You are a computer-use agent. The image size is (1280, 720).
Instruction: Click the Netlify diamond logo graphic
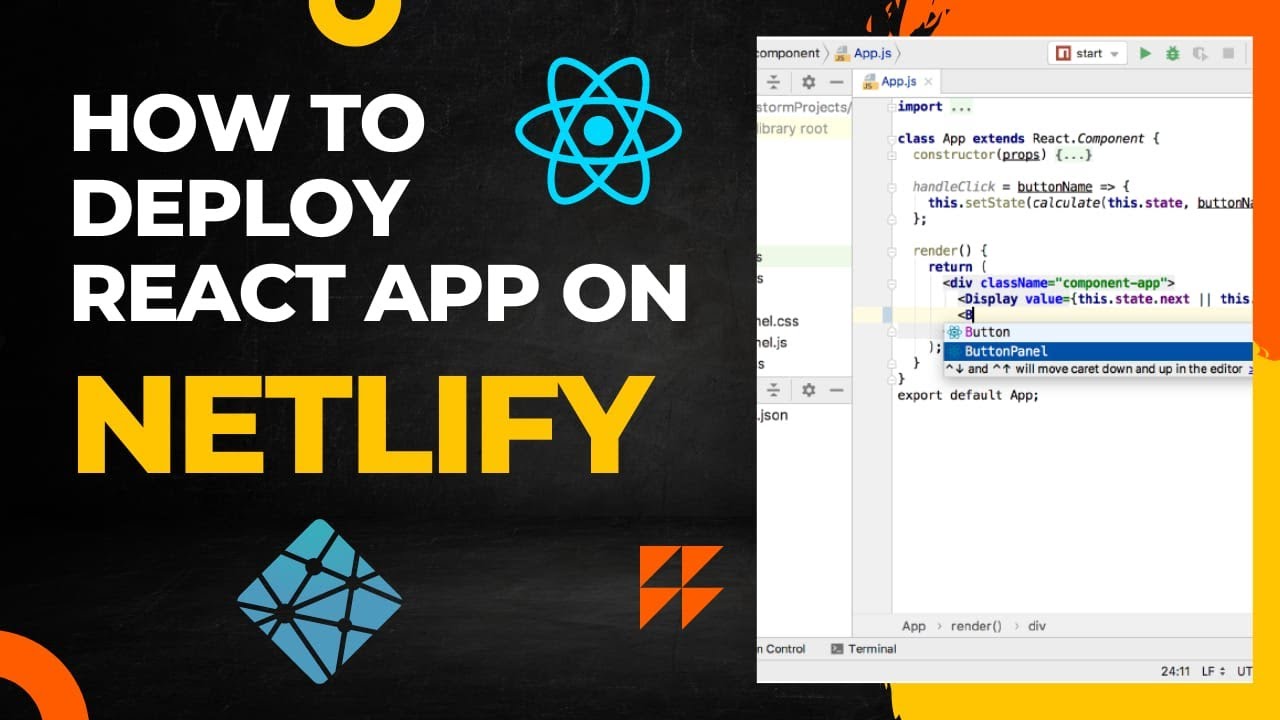tap(320, 601)
